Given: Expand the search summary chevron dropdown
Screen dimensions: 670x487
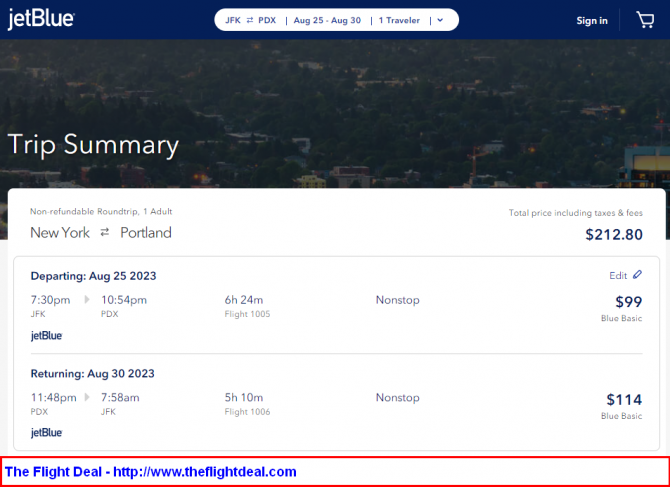Looking at the screenshot, I should (x=441, y=20).
